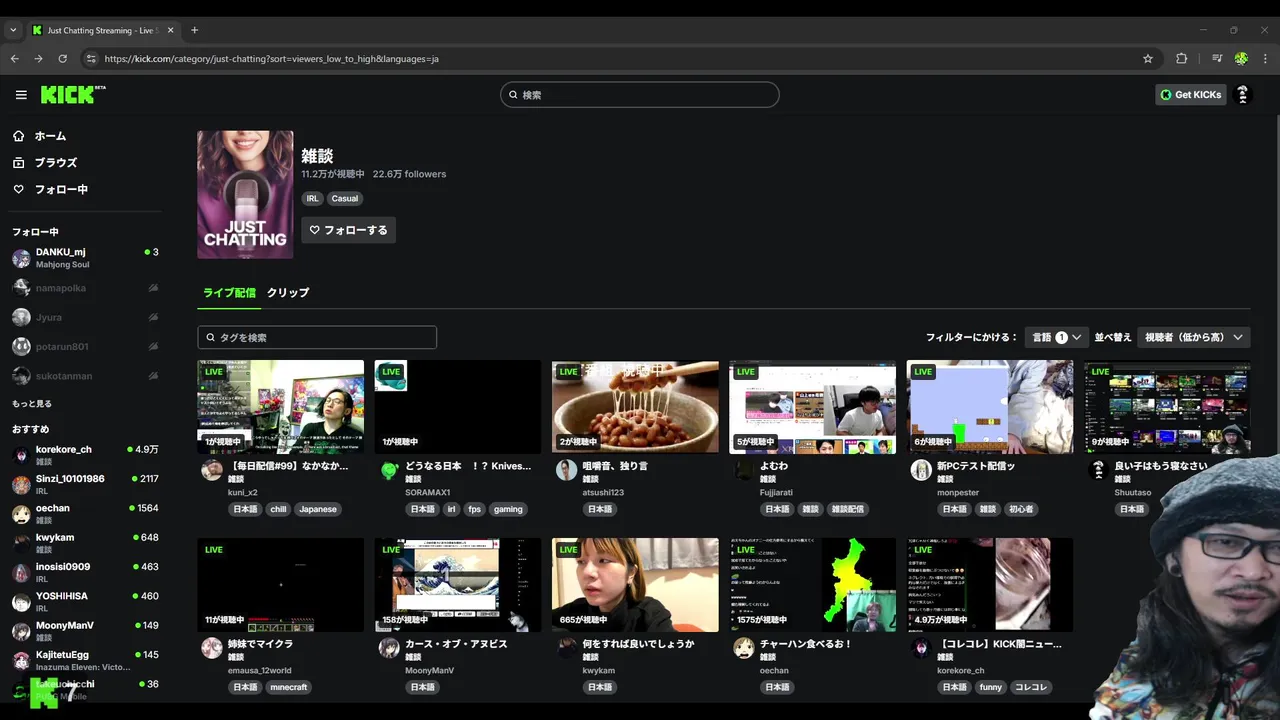Open sukotanman channel avatar
Screen dimensions: 1280x720
click(x=21, y=376)
